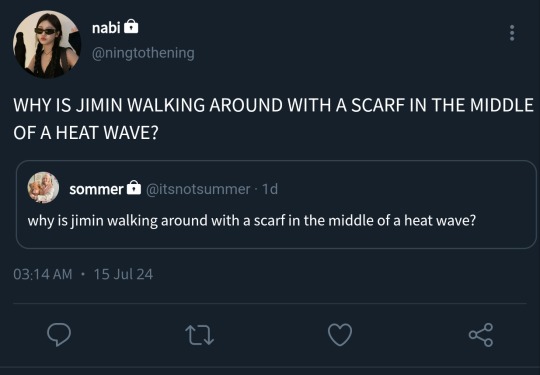
Task: Click the sommer display name
Action: tap(96, 189)
